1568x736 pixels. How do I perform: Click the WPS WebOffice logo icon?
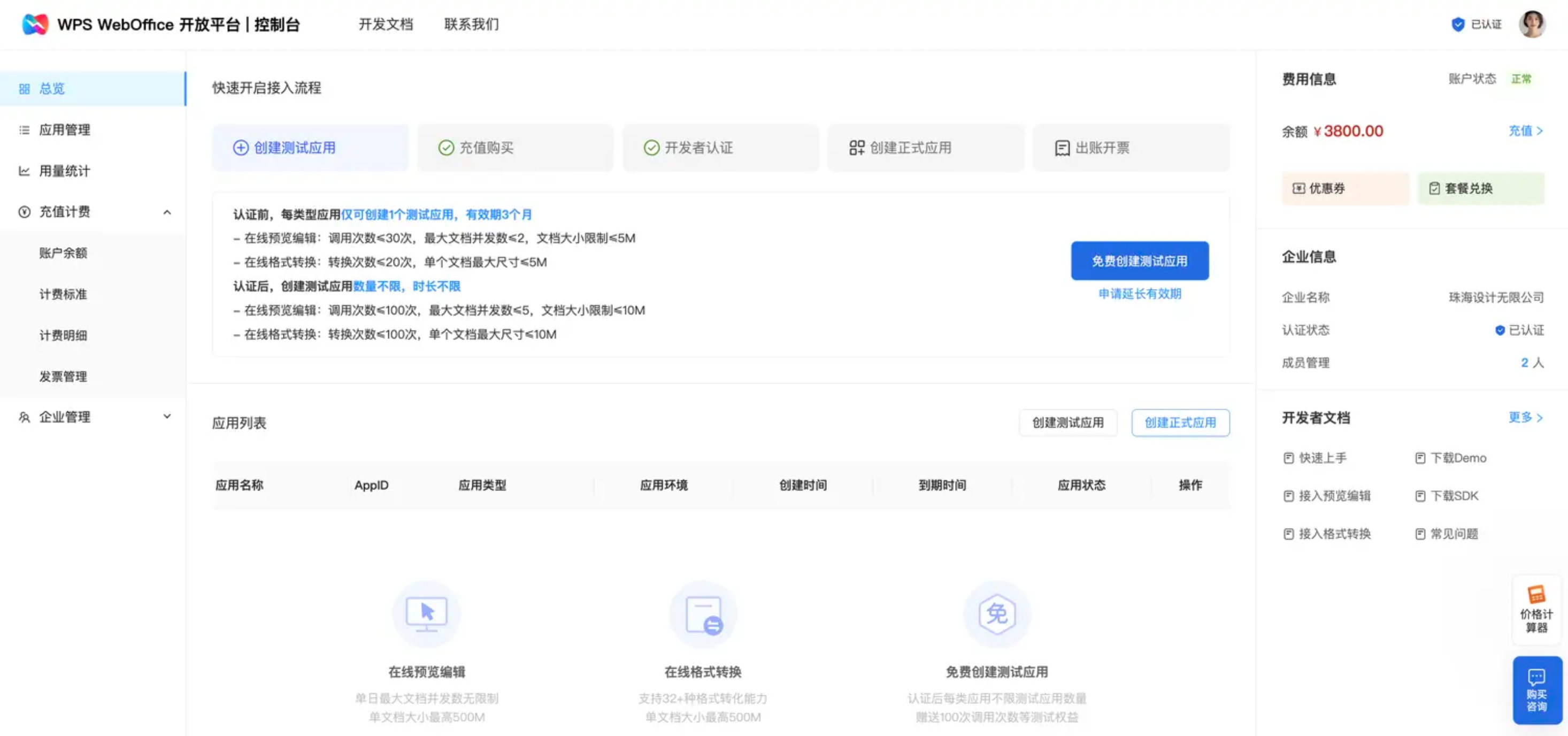[x=35, y=25]
